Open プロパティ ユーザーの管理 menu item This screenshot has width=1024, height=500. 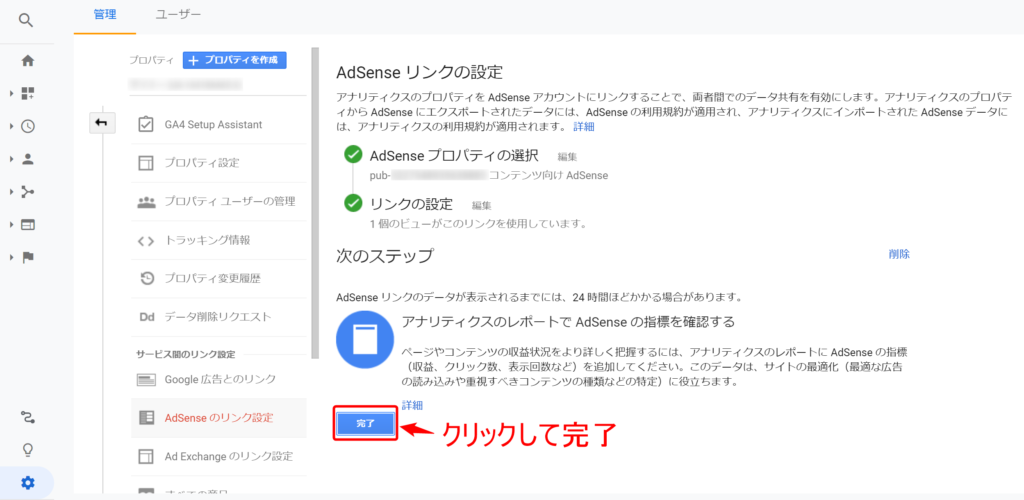219,202
